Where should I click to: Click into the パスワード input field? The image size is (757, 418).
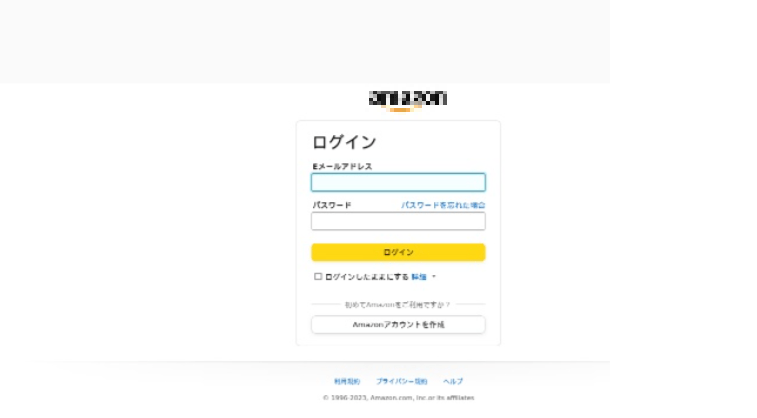point(398,221)
